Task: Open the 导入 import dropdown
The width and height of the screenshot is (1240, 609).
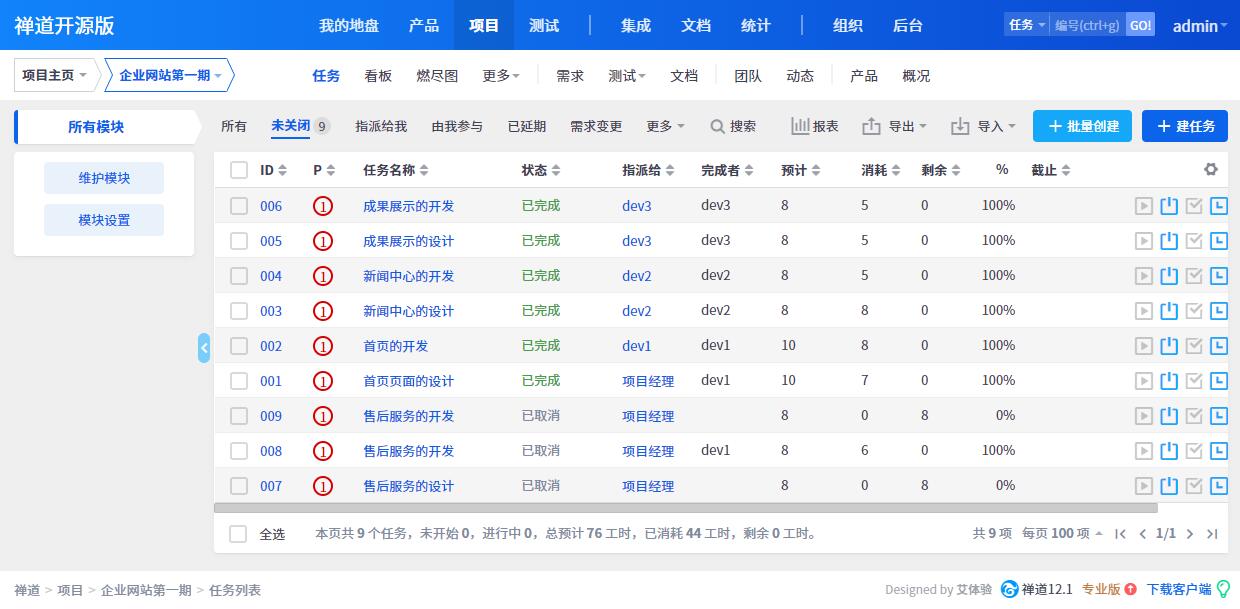Action: point(982,127)
